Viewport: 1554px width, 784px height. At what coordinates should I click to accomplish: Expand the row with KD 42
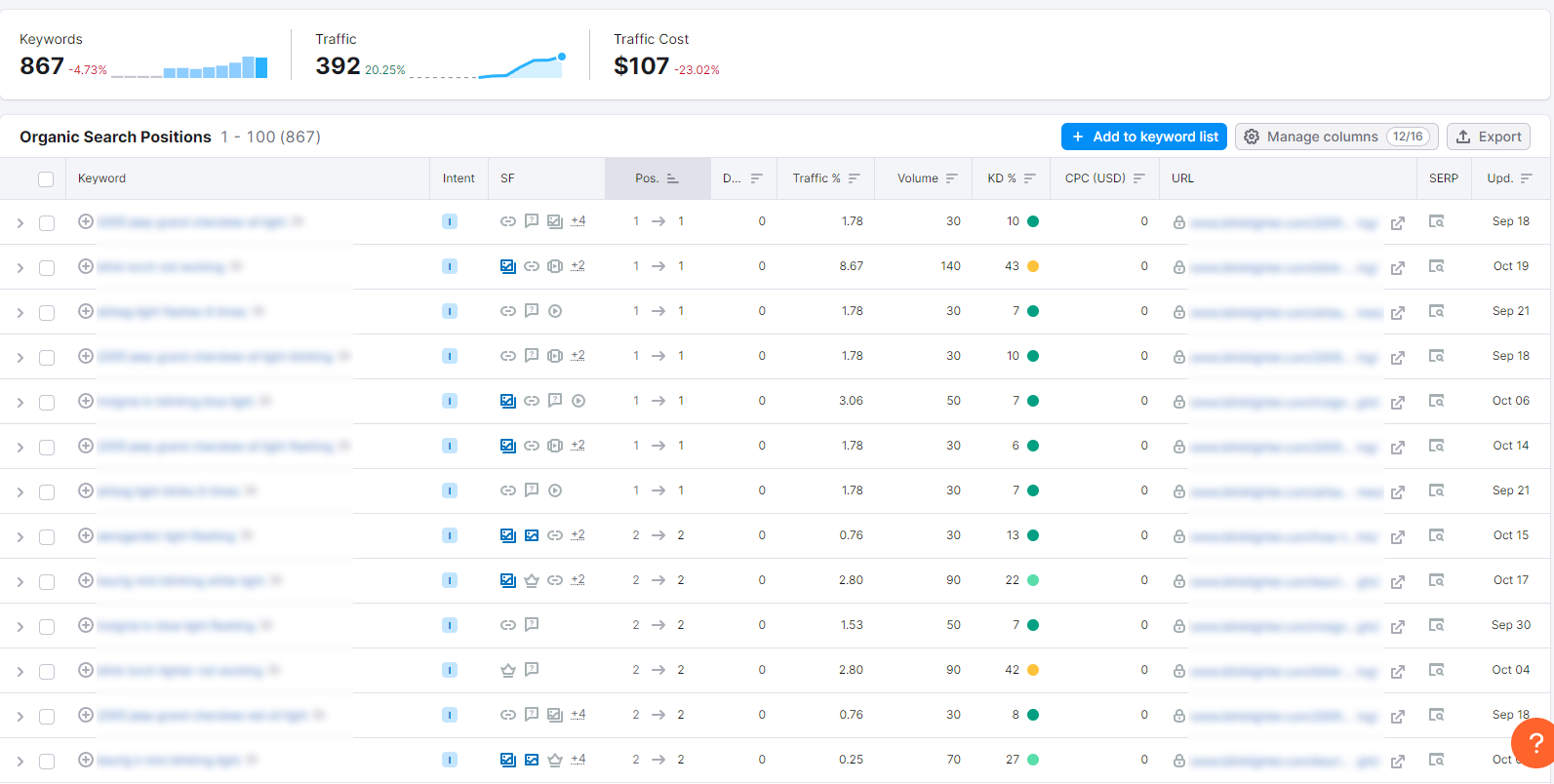[x=20, y=671]
